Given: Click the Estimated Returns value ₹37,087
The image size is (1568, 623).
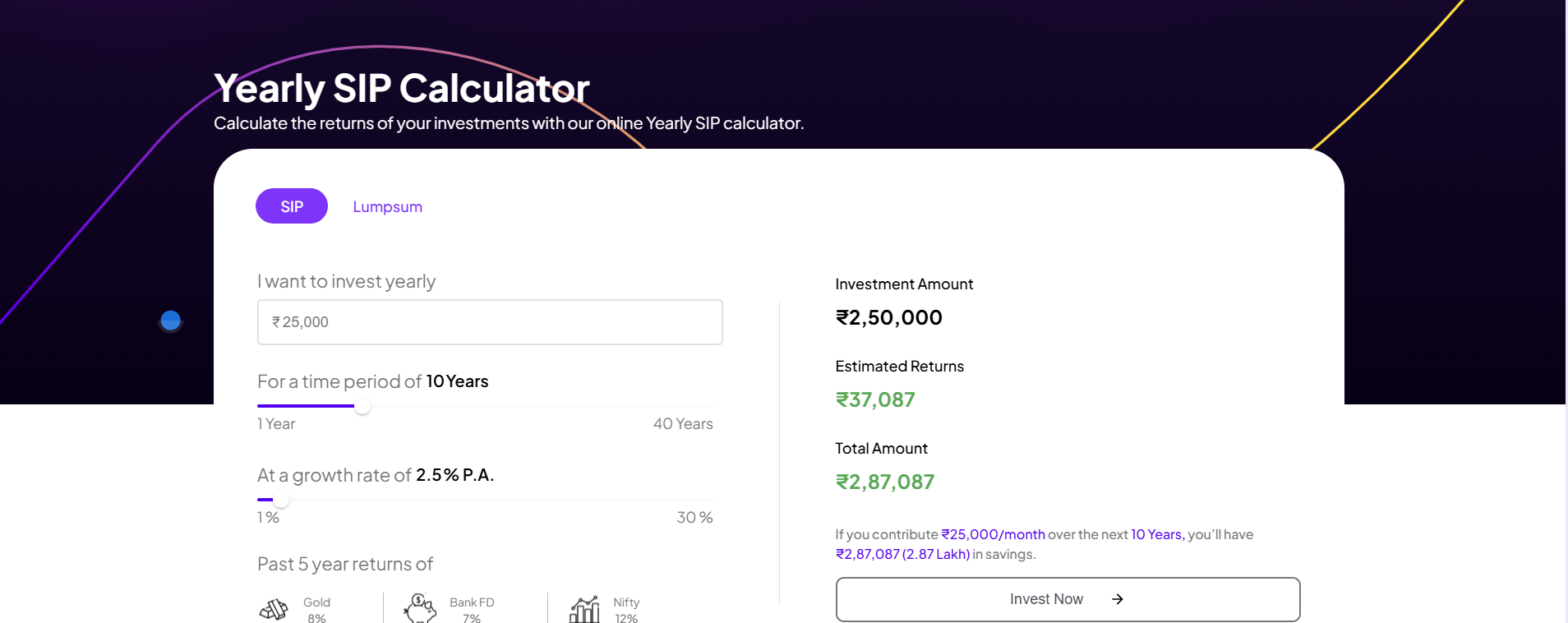Looking at the screenshot, I should (874, 399).
